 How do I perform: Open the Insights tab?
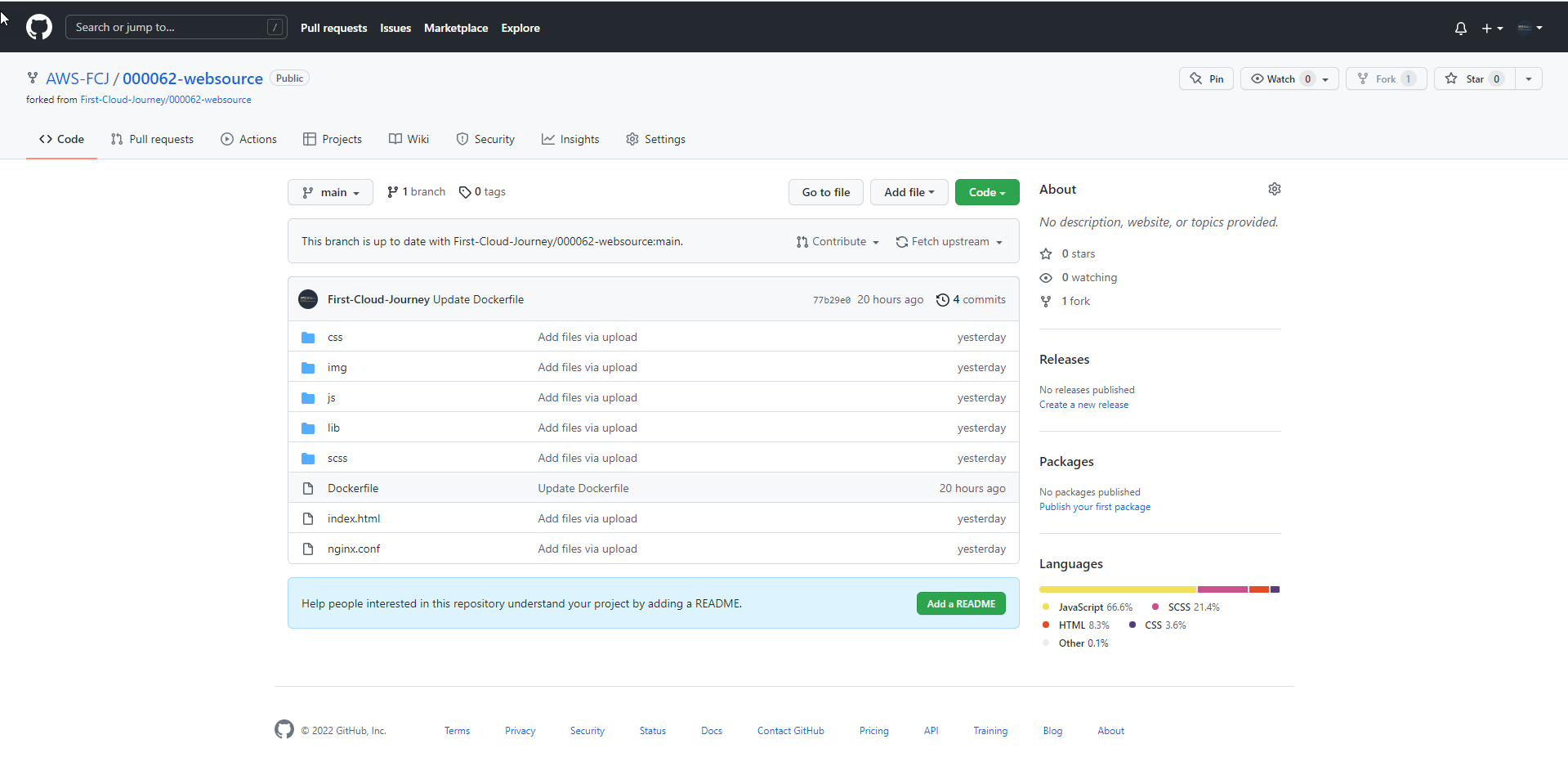(x=570, y=139)
